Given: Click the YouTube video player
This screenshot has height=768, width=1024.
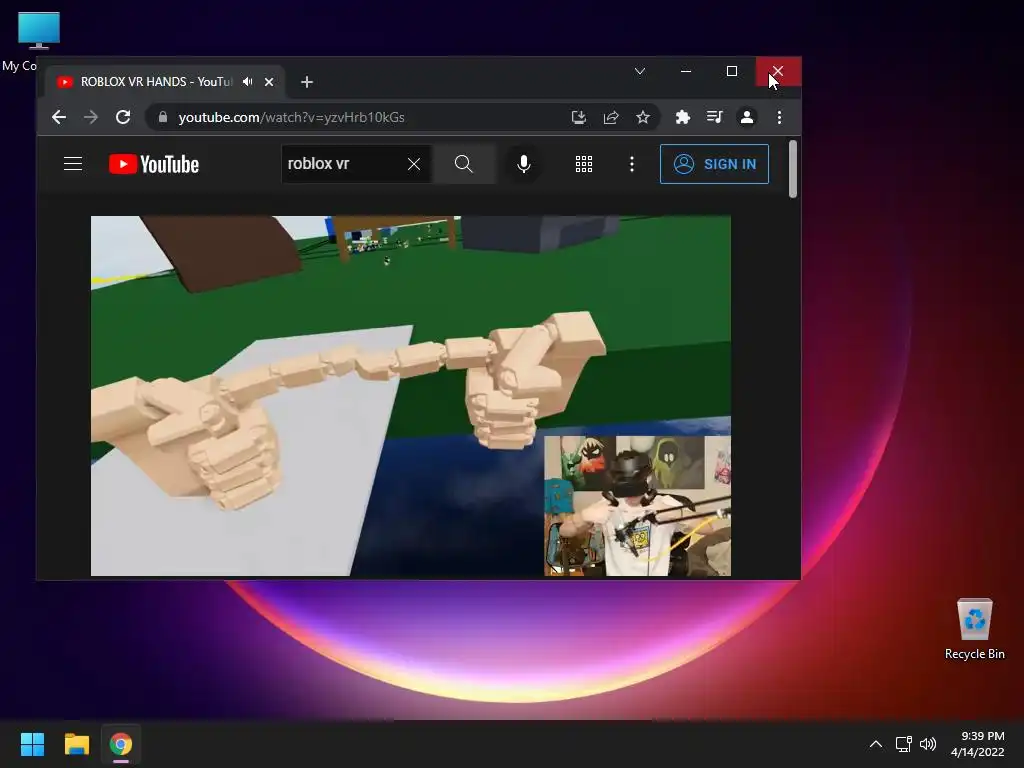Looking at the screenshot, I should [x=411, y=396].
